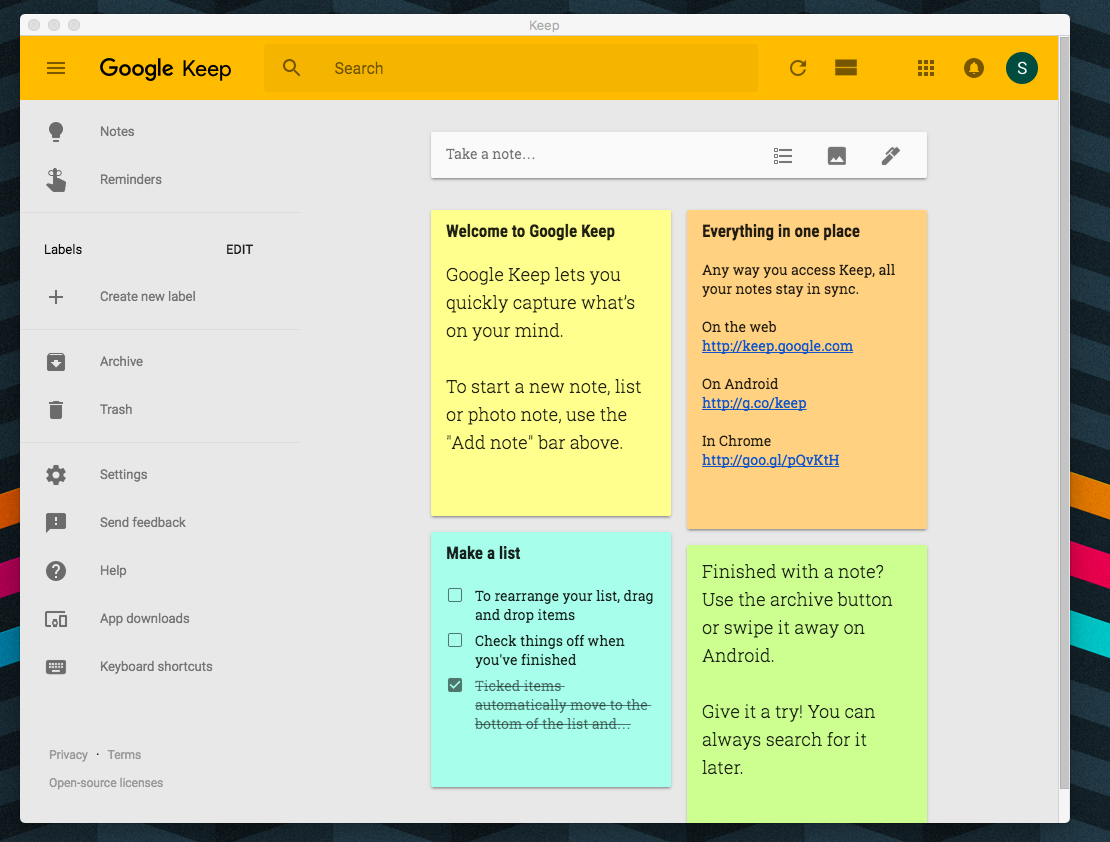Click the Trash bin icon
This screenshot has width=1110, height=842.
pyautogui.click(x=56, y=409)
